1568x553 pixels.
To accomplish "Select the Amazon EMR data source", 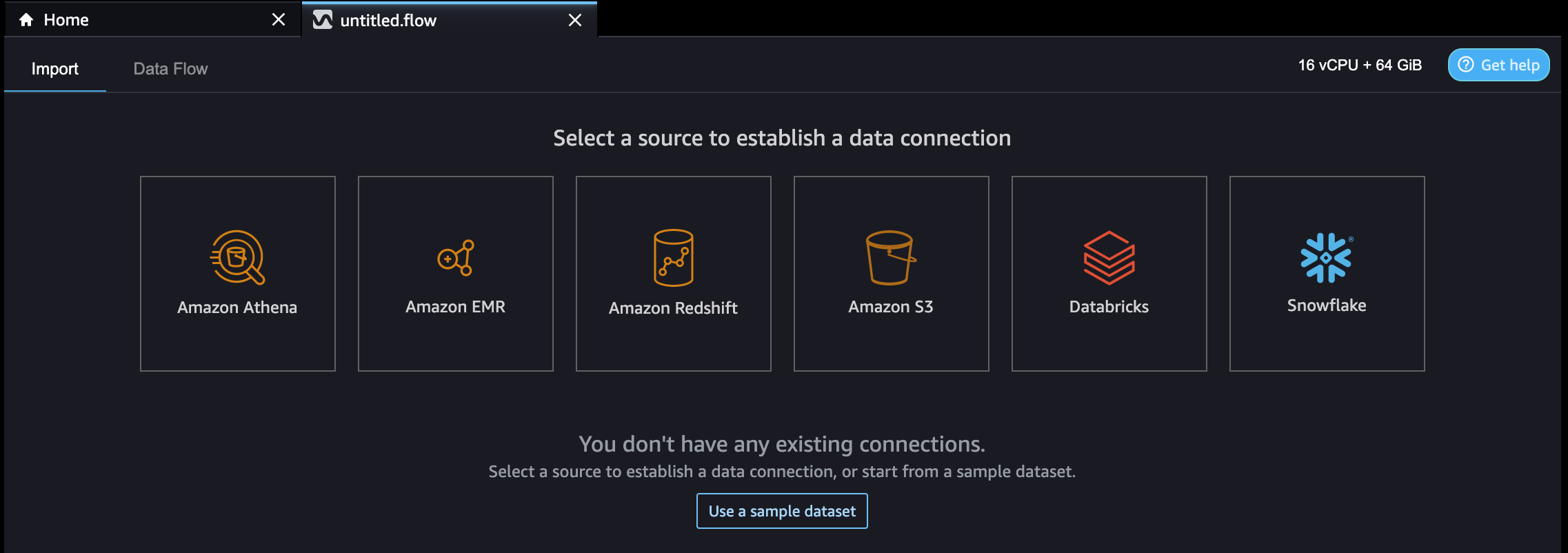I will coord(455,273).
